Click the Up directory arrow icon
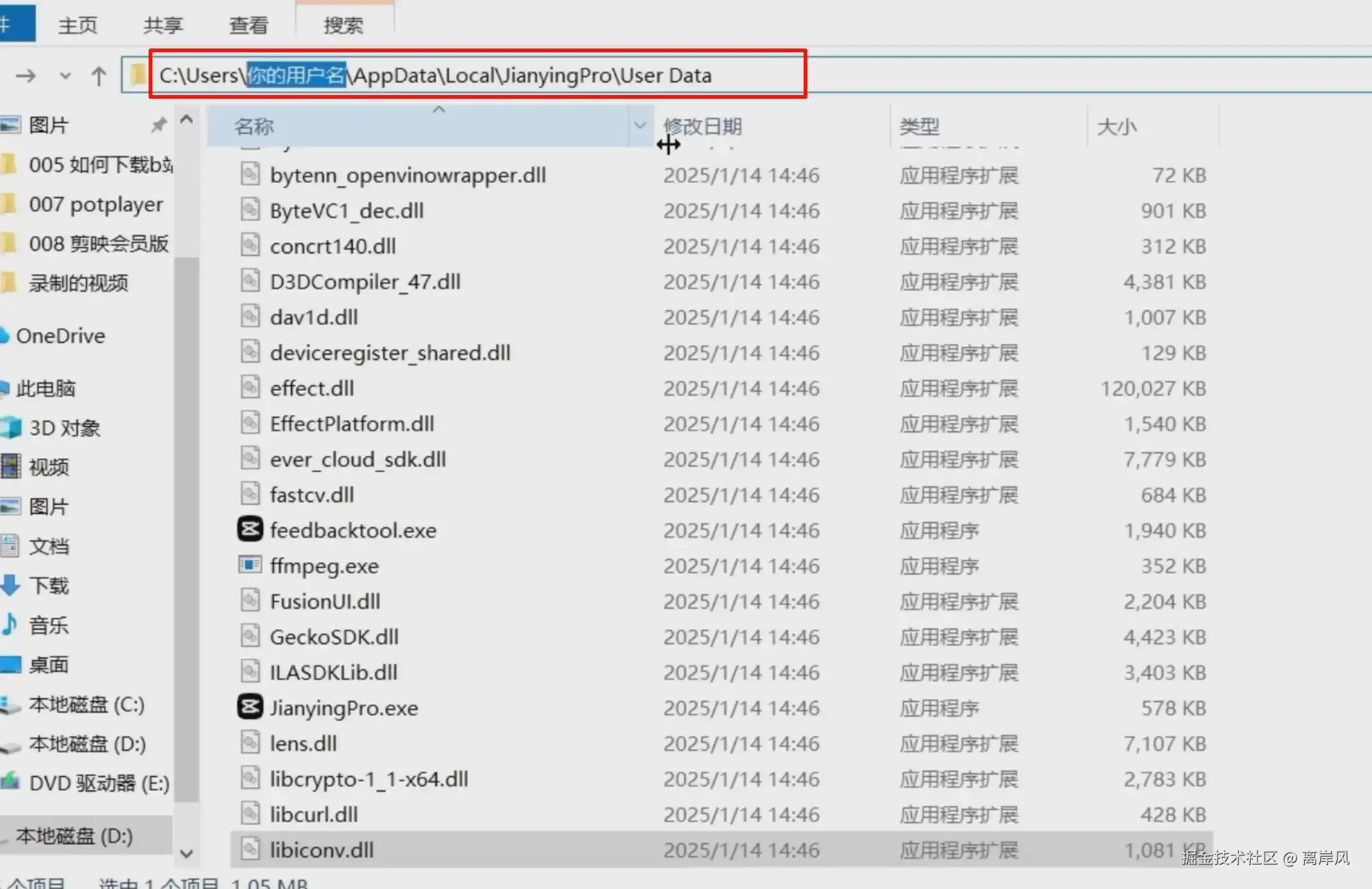1372x889 pixels. (x=99, y=76)
